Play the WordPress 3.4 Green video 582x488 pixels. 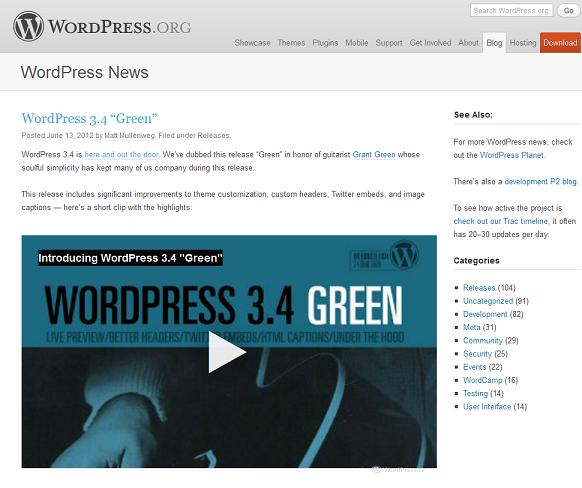[x=227, y=352]
